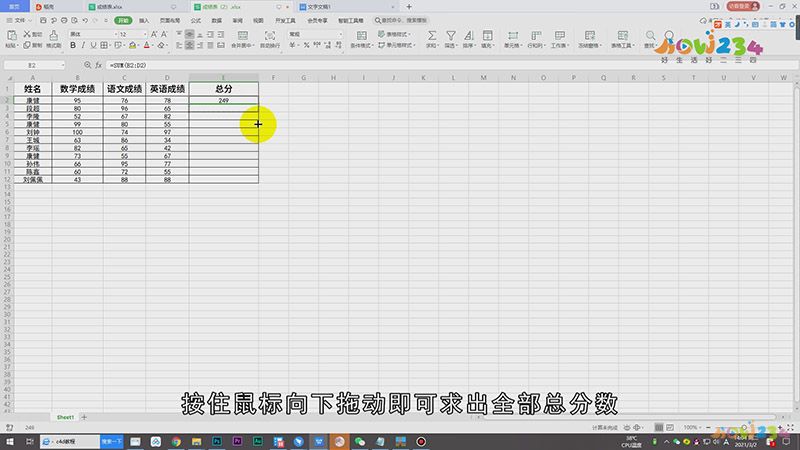Click the Home (开始) green tab button
Viewport: 800px width, 450px height.
[123, 20]
